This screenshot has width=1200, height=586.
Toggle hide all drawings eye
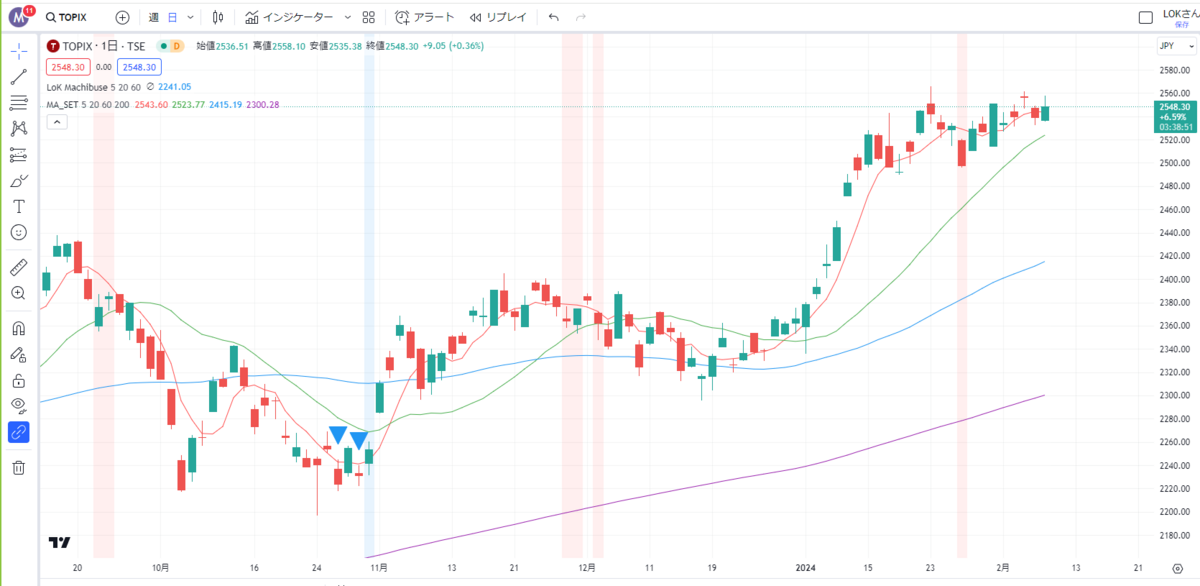coord(18,406)
